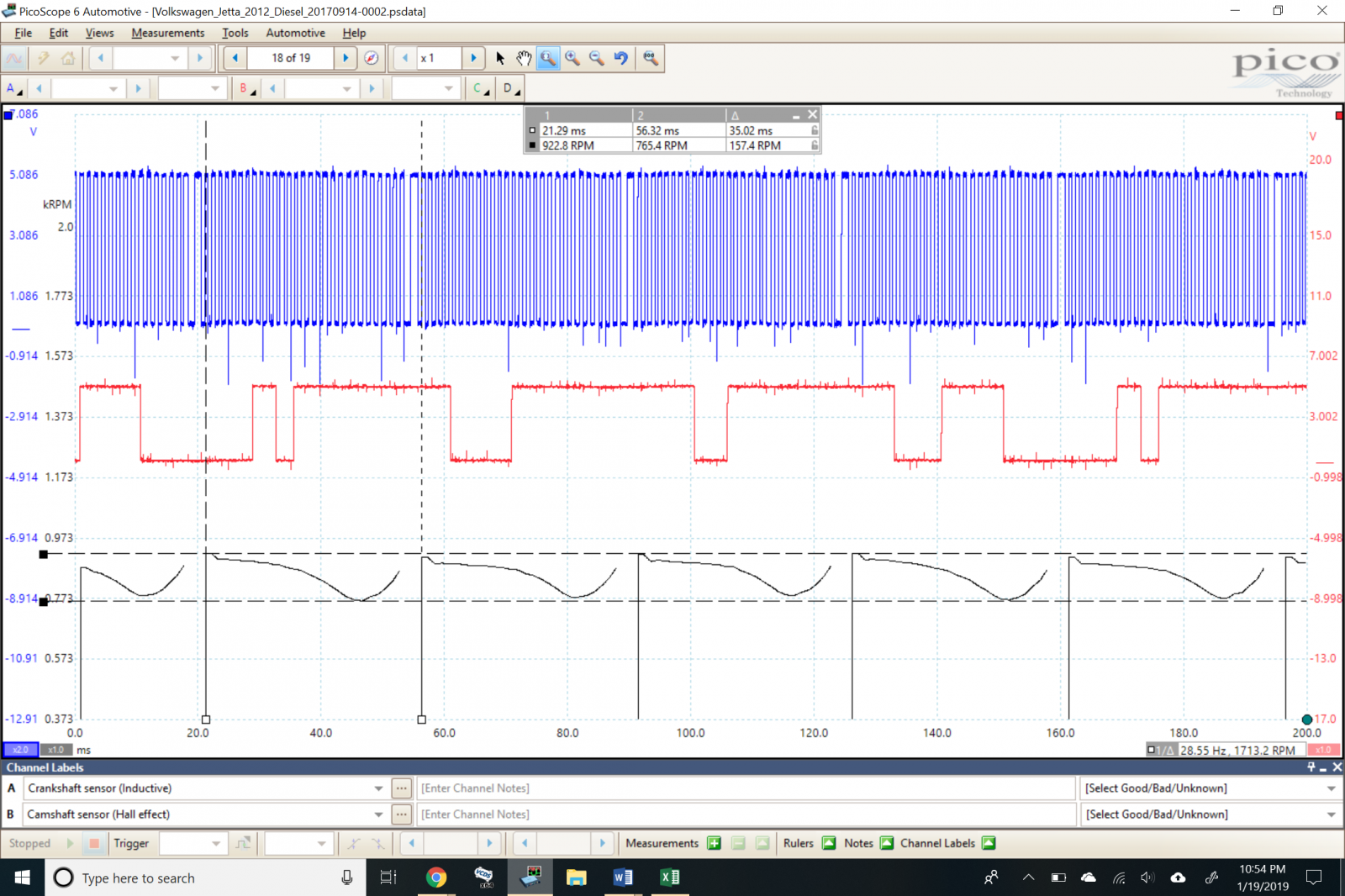Close the ruler legend box

(x=812, y=114)
